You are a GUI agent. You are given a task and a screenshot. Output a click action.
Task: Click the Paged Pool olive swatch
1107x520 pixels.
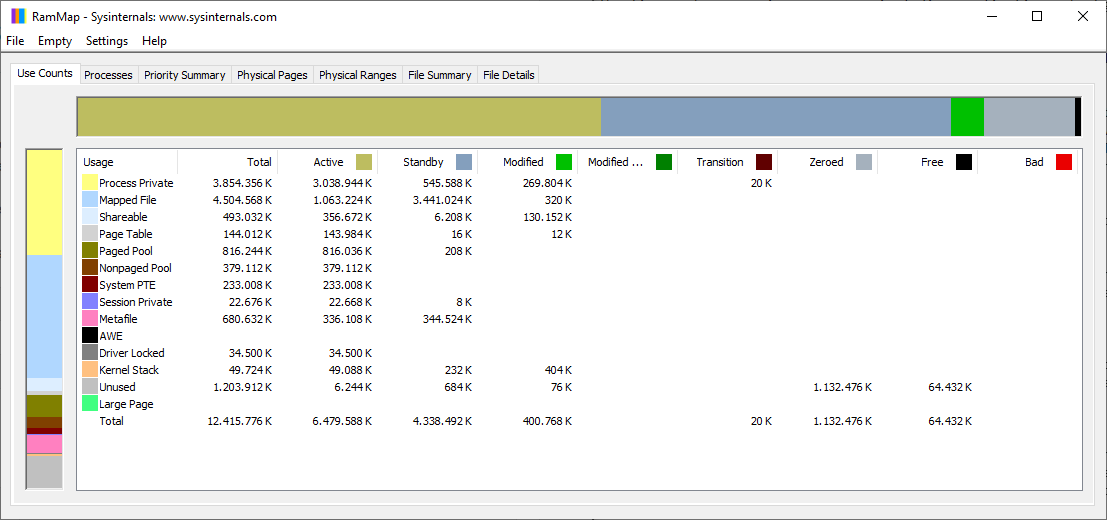click(90, 251)
